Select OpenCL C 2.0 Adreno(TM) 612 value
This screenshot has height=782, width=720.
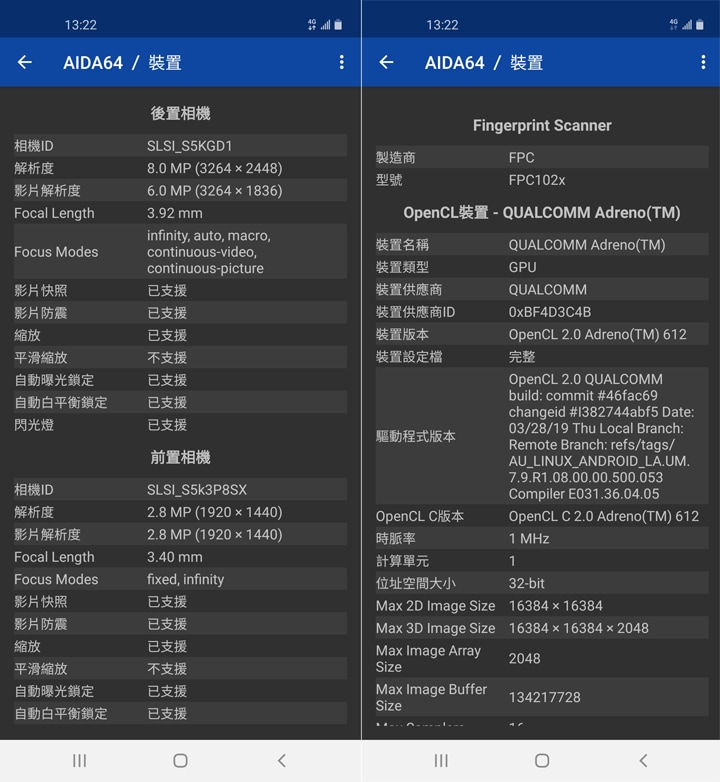click(x=603, y=516)
